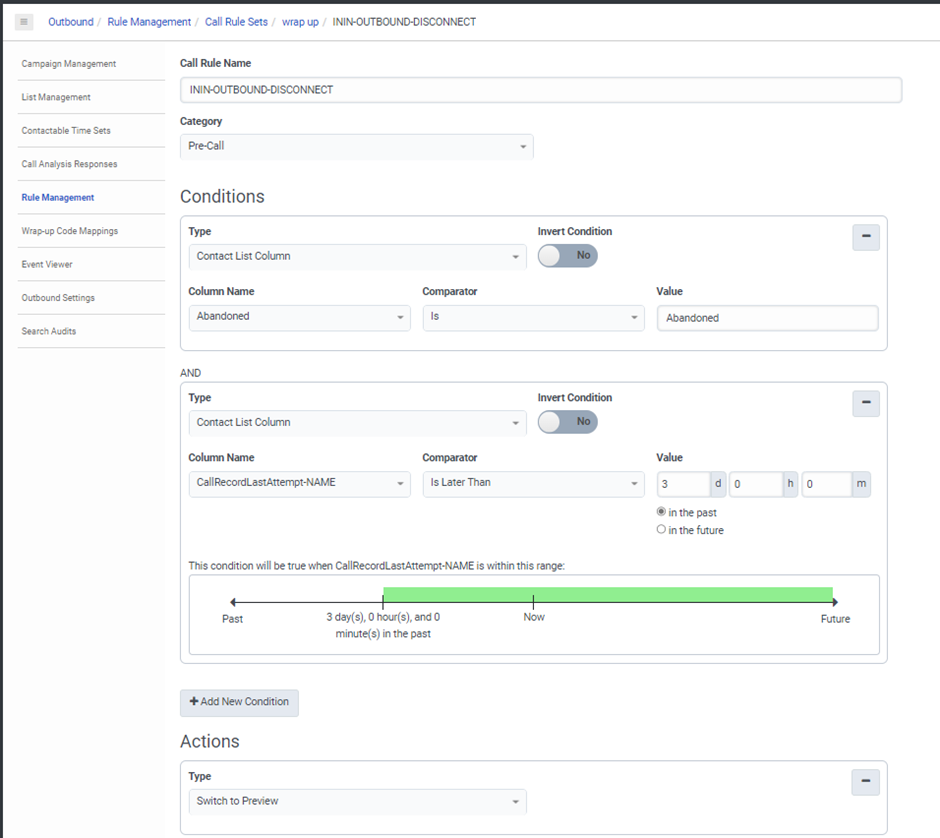Open Type dropdown of the second condition
This screenshot has width=940, height=838.
(x=357, y=423)
